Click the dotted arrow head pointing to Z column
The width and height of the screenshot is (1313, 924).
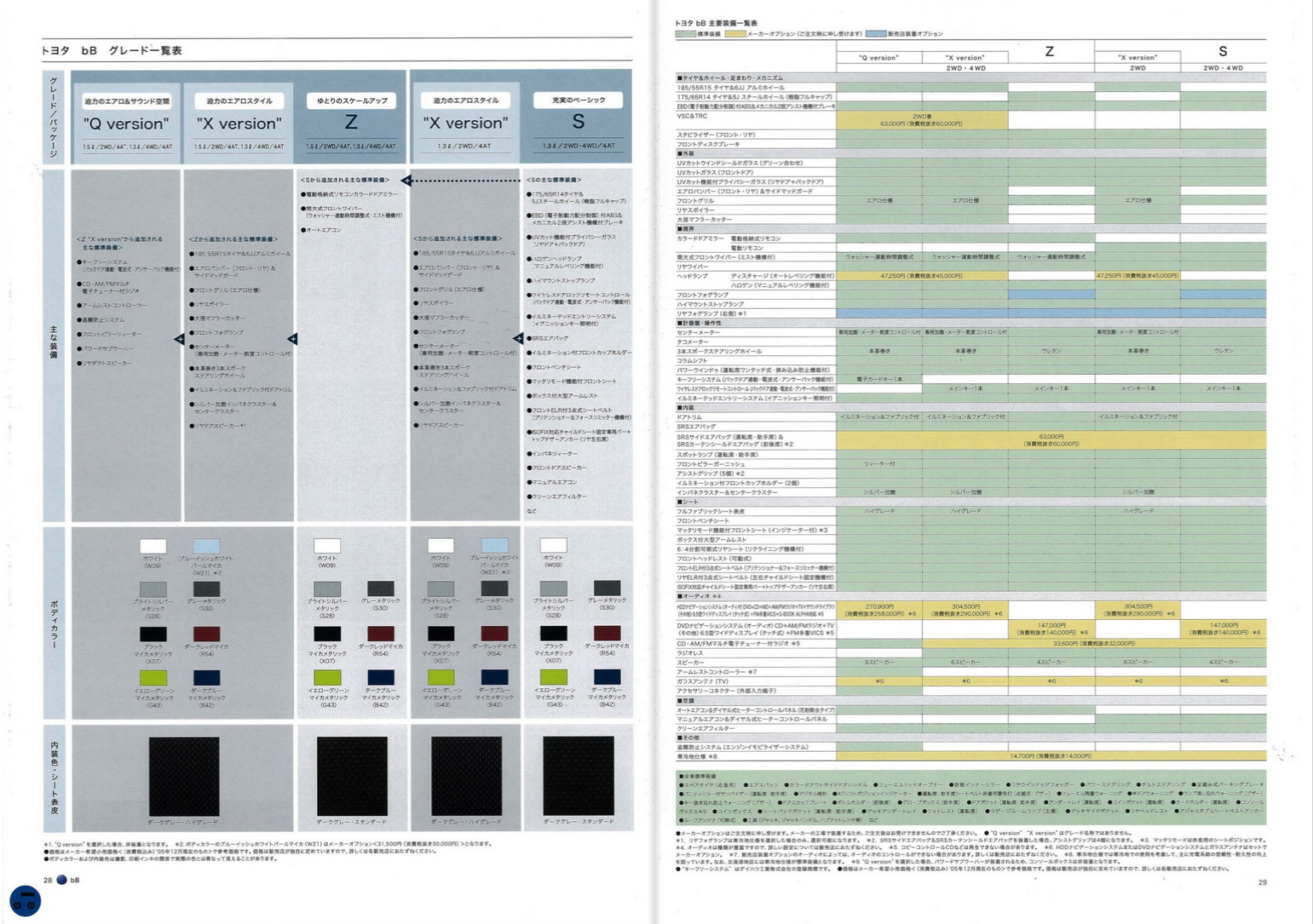coord(407,180)
